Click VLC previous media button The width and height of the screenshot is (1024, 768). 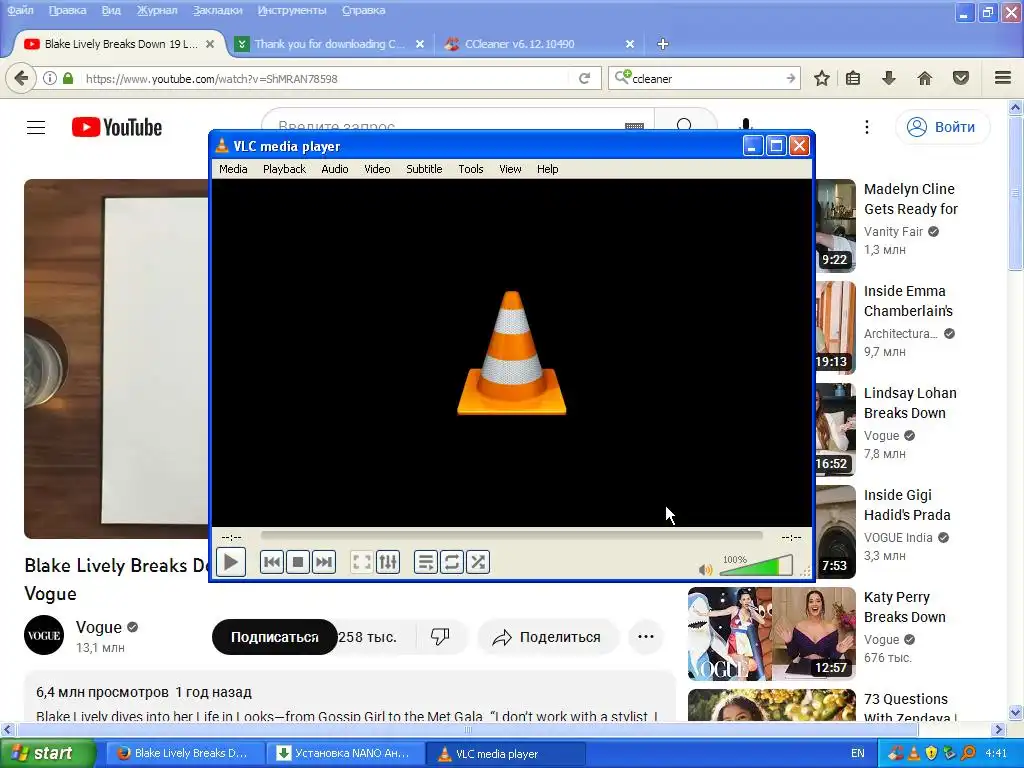pyautogui.click(x=272, y=562)
